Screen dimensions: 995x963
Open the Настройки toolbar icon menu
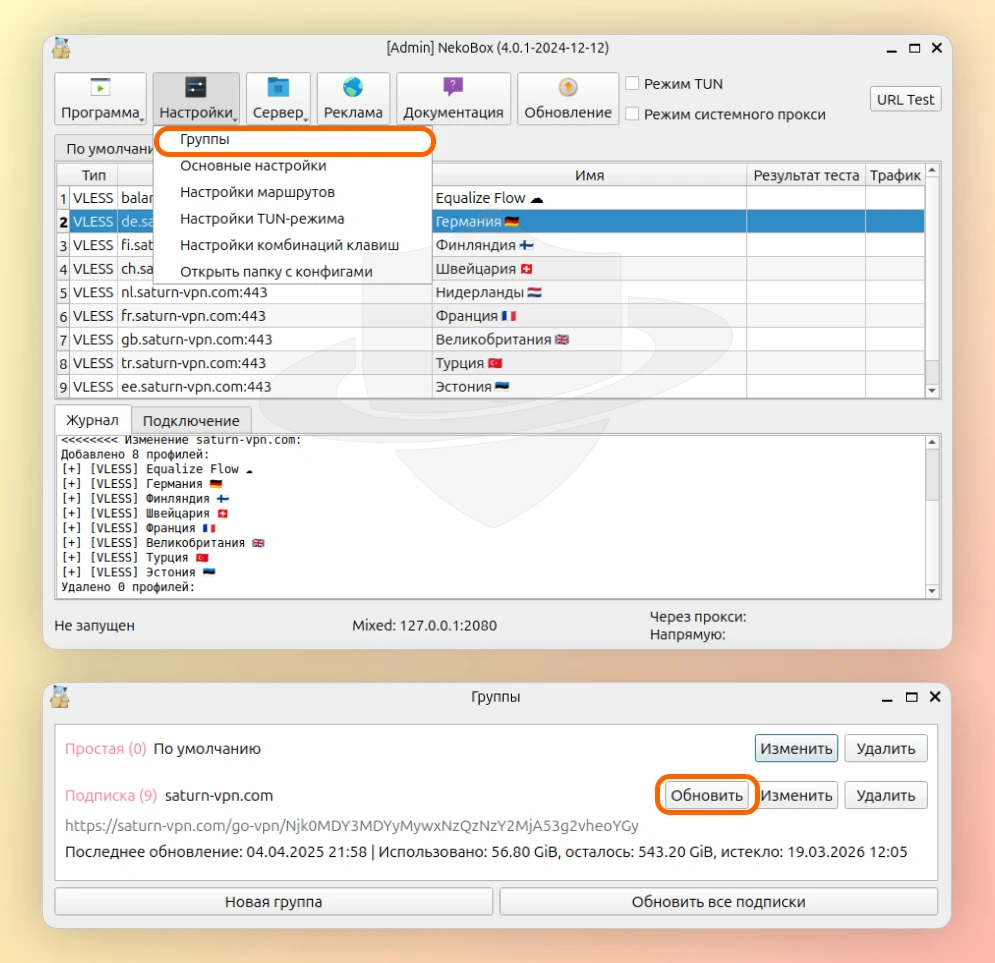pyautogui.click(x=196, y=88)
